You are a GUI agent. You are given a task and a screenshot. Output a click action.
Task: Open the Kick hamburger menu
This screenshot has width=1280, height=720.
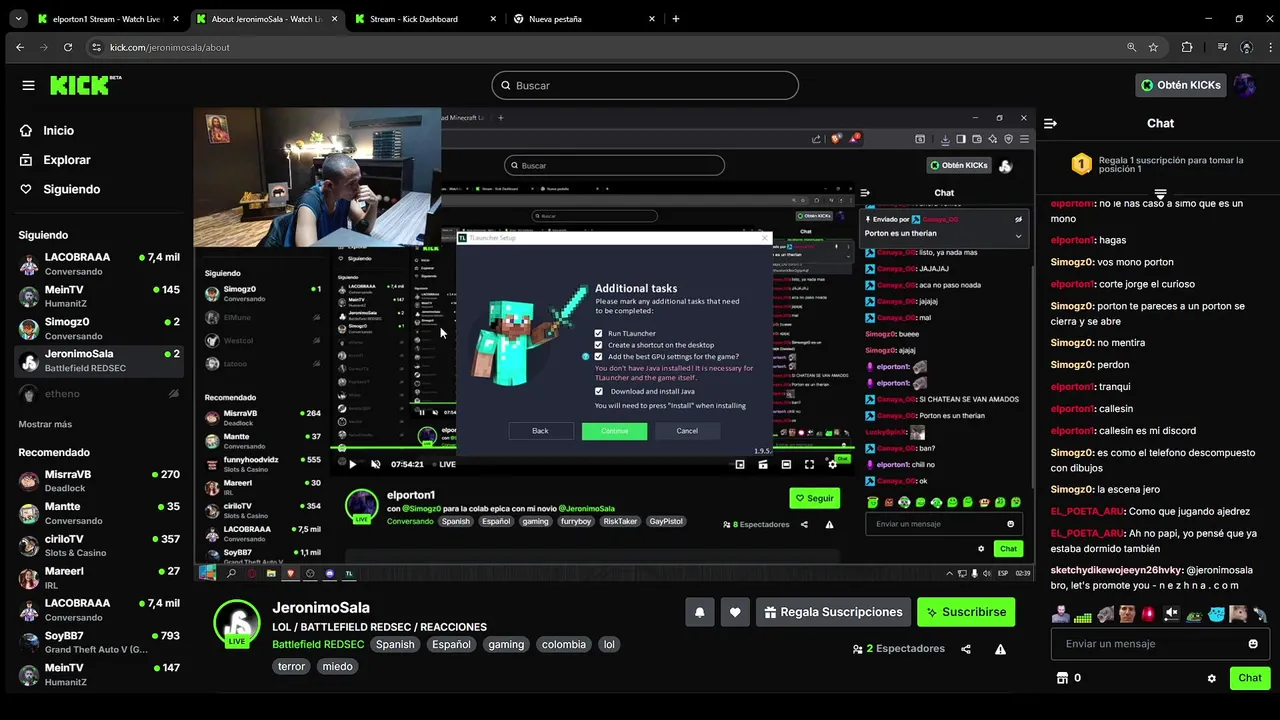pyautogui.click(x=28, y=85)
